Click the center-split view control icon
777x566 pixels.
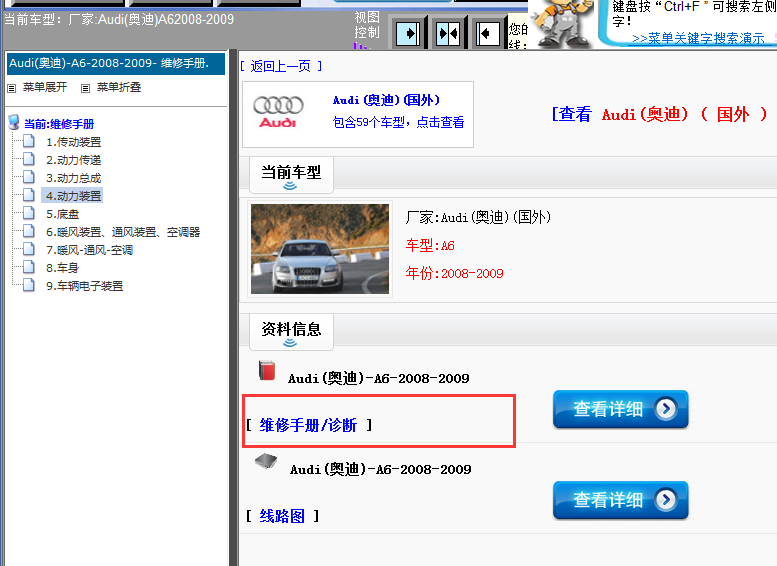[x=448, y=34]
